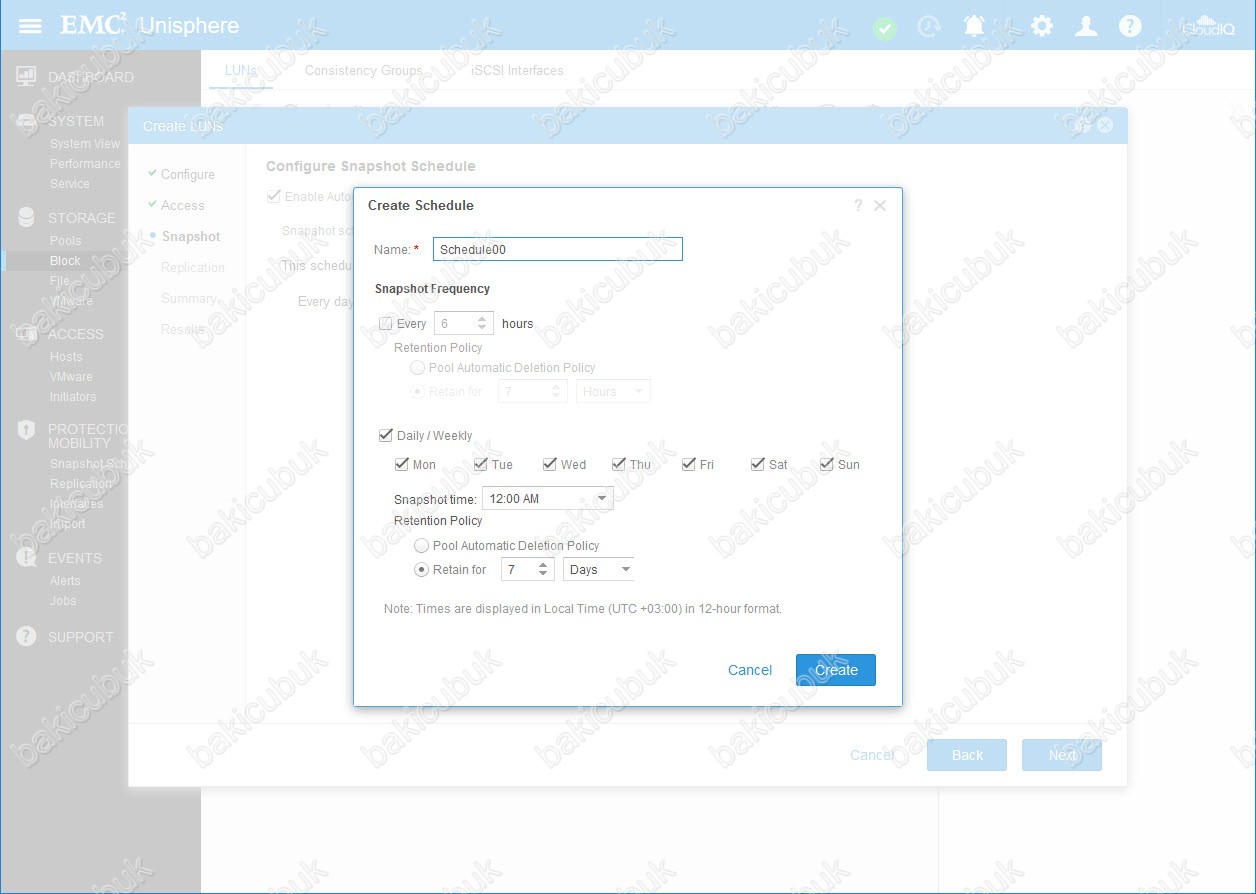Uncheck the Sun checkbox

[827, 464]
